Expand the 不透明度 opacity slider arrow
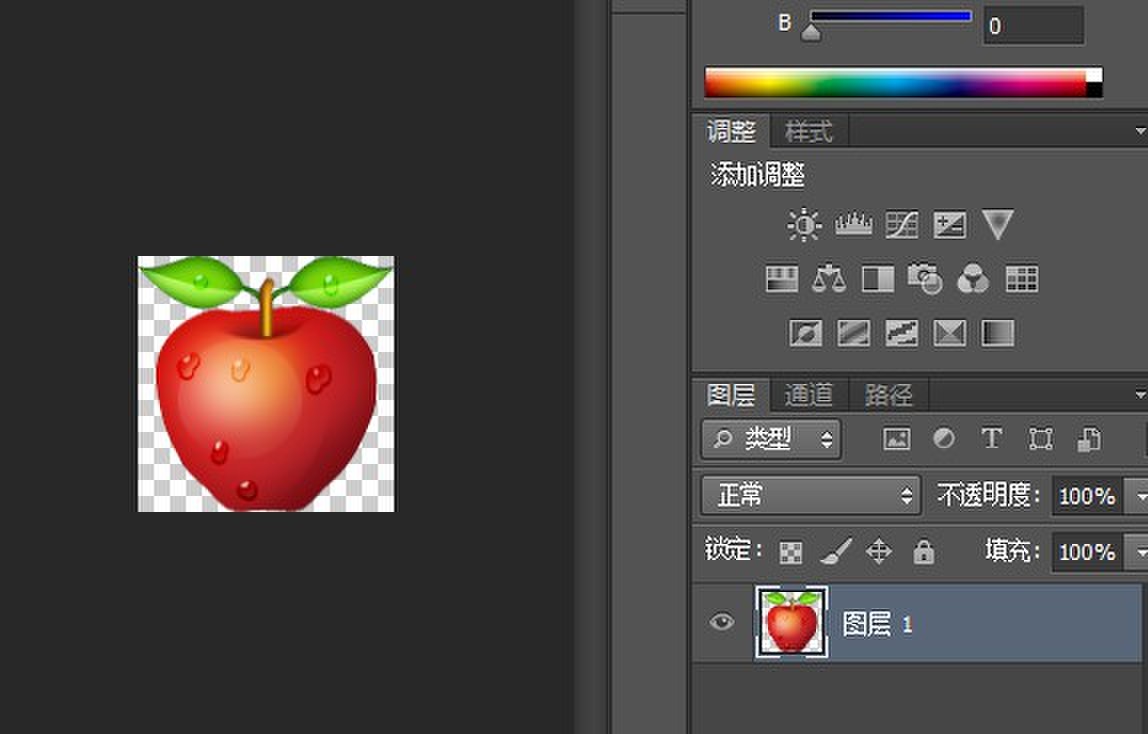The image size is (1148, 734). (x=1137, y=496)
